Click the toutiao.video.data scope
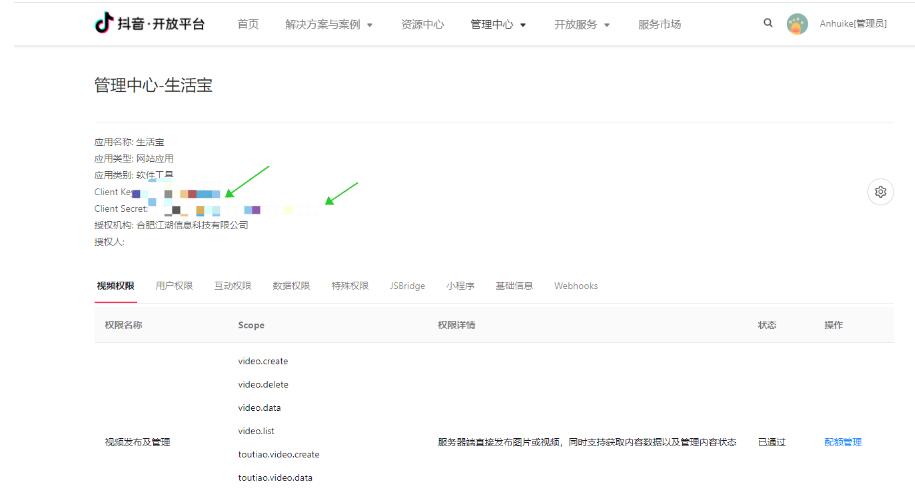Viewport: 915px width, 496px height. pyautogui.click(x=275, y=477)
